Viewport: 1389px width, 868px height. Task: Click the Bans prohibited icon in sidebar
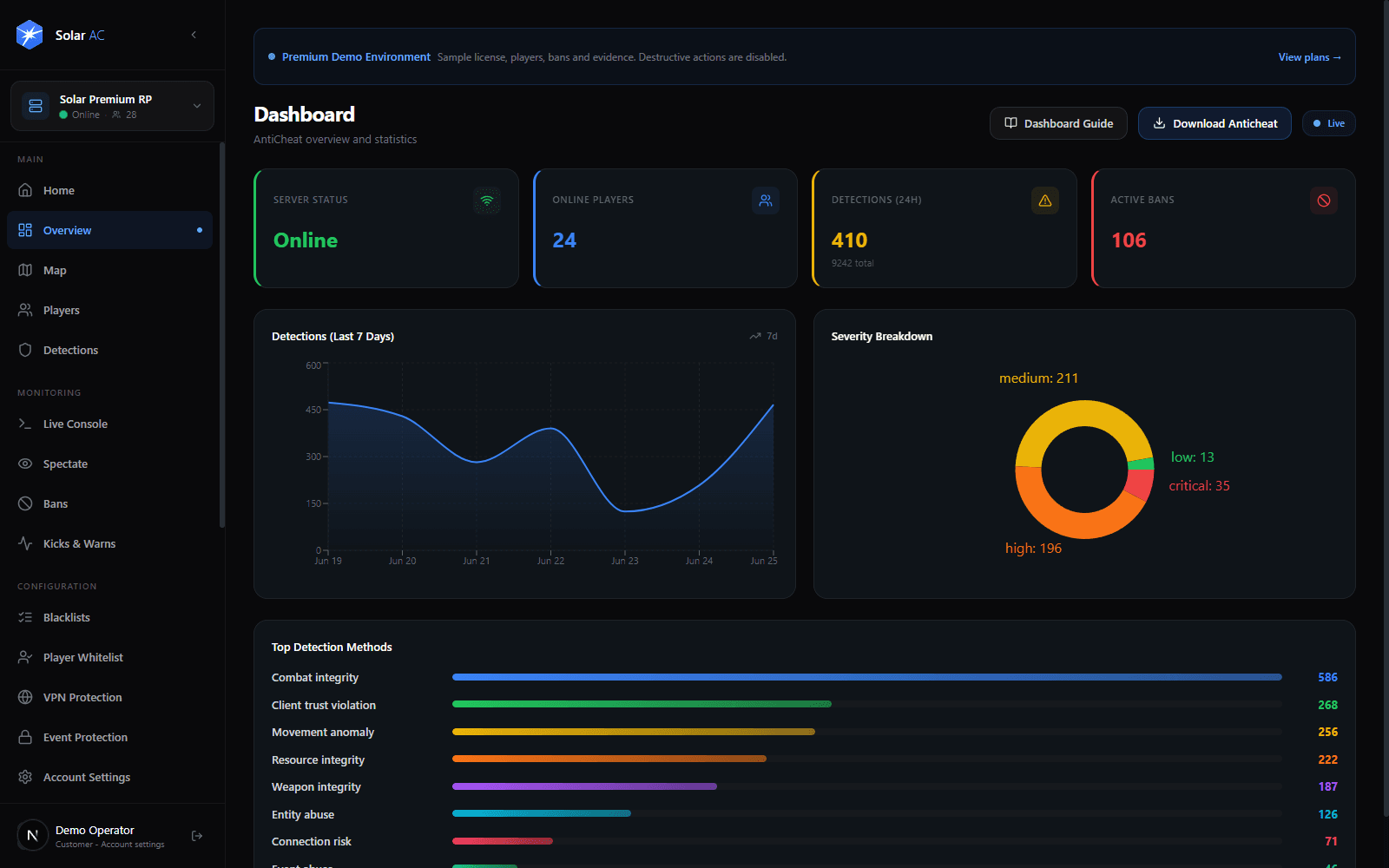tap(25, 503)
